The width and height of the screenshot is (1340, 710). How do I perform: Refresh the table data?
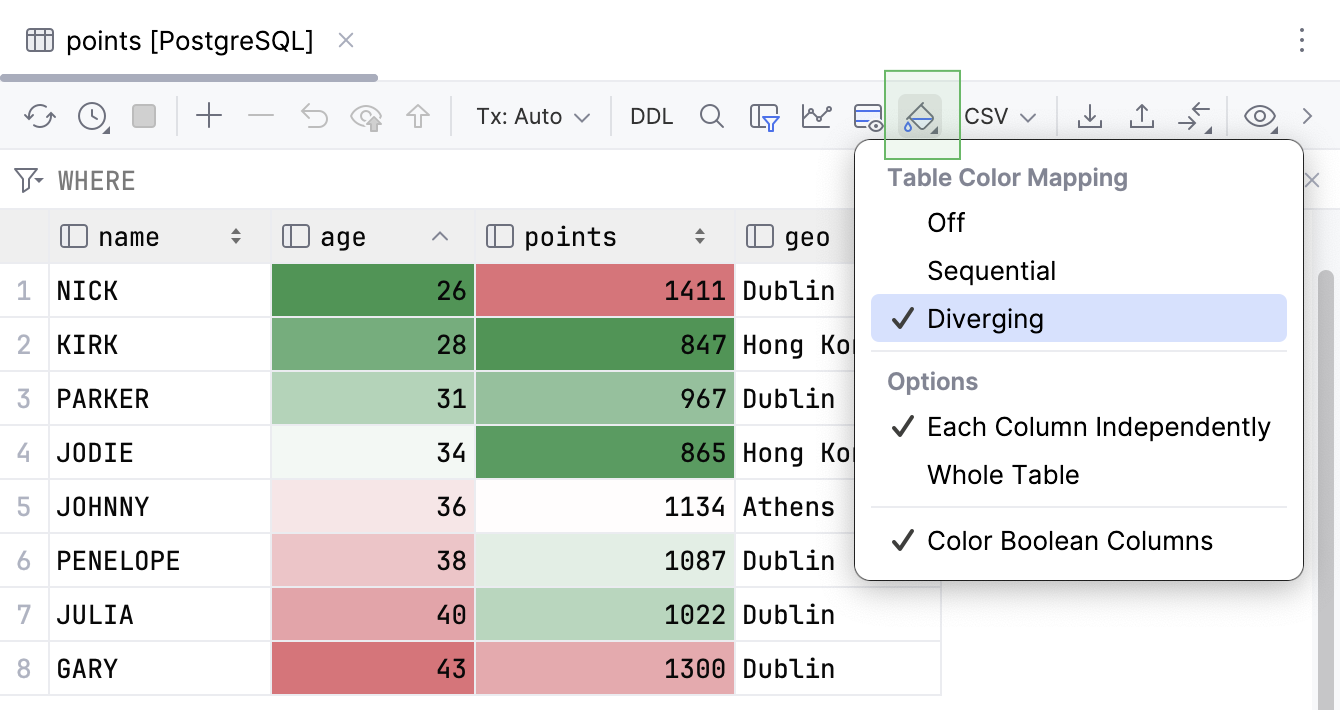(40, 115)
